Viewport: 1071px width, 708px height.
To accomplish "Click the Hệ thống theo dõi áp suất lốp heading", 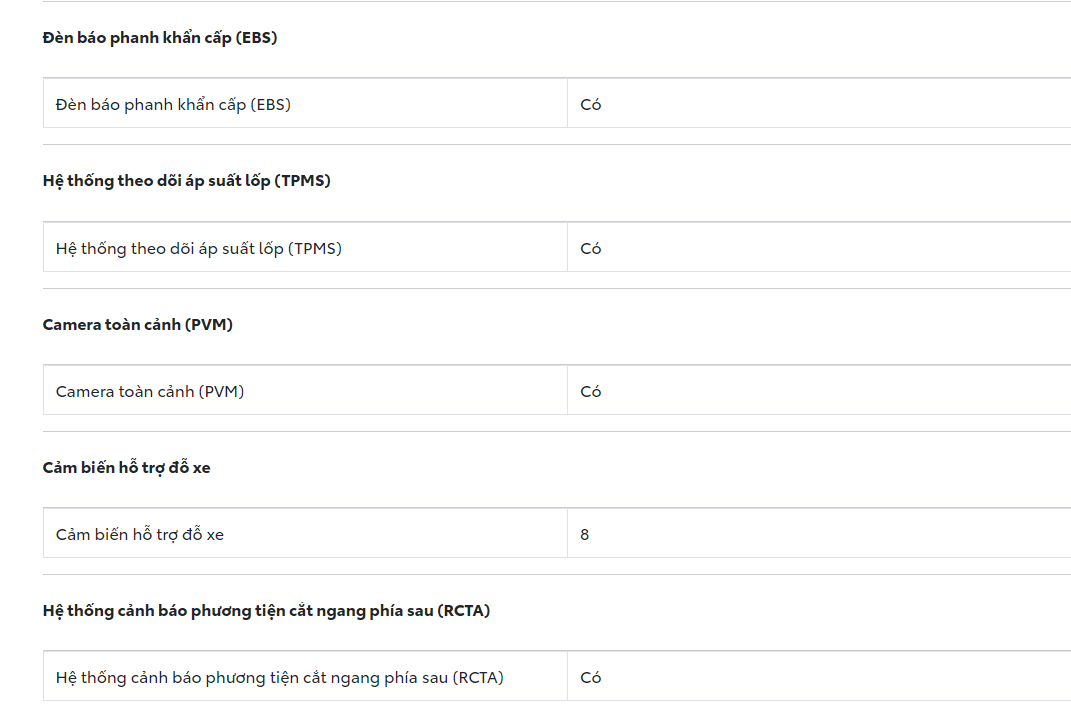I will point(186,181).
